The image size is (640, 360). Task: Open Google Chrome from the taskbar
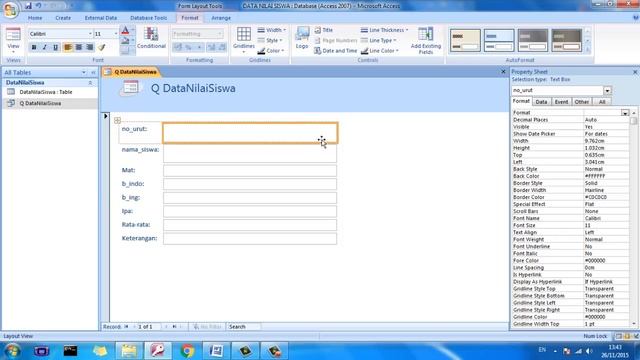click(x=187, y=351)
